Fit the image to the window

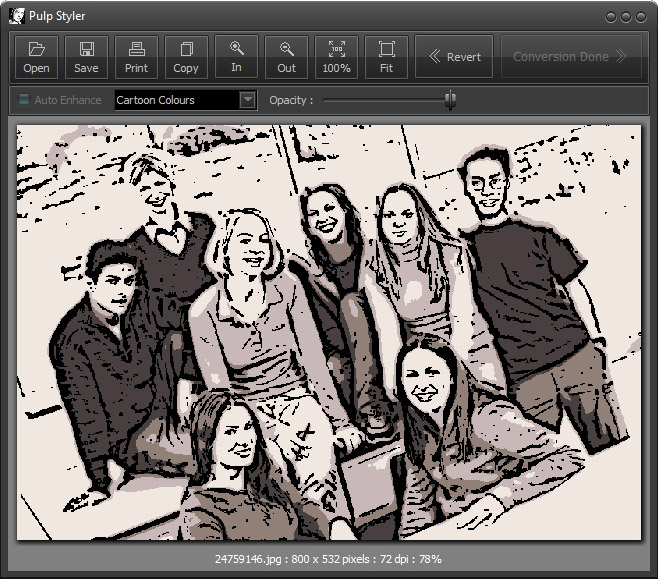(386, 57)
